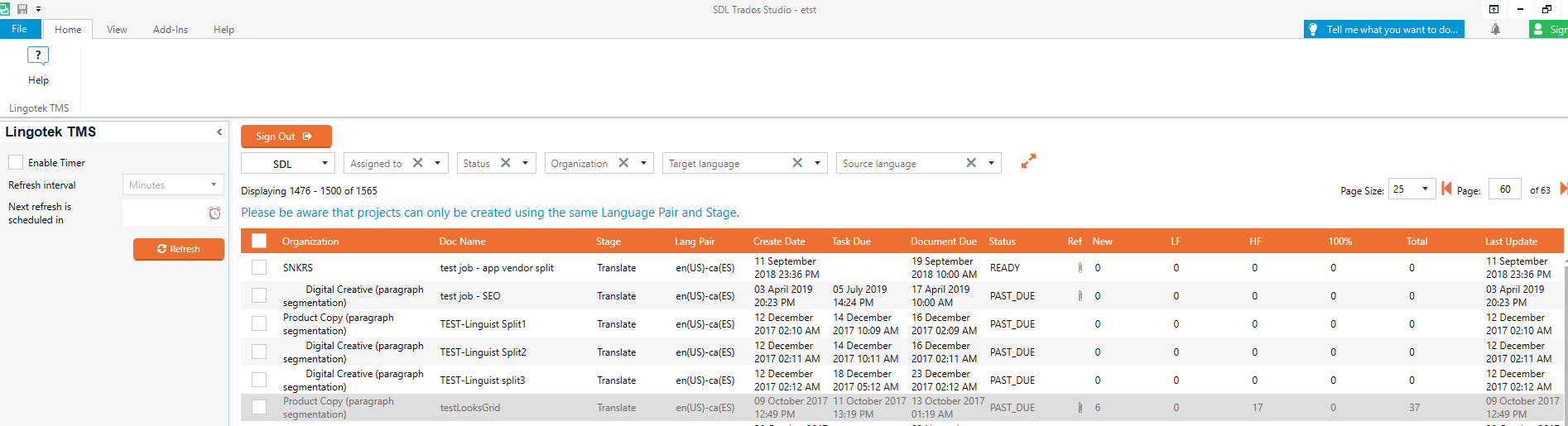Expand the Target language dropdown arrow

pos(817,163)
